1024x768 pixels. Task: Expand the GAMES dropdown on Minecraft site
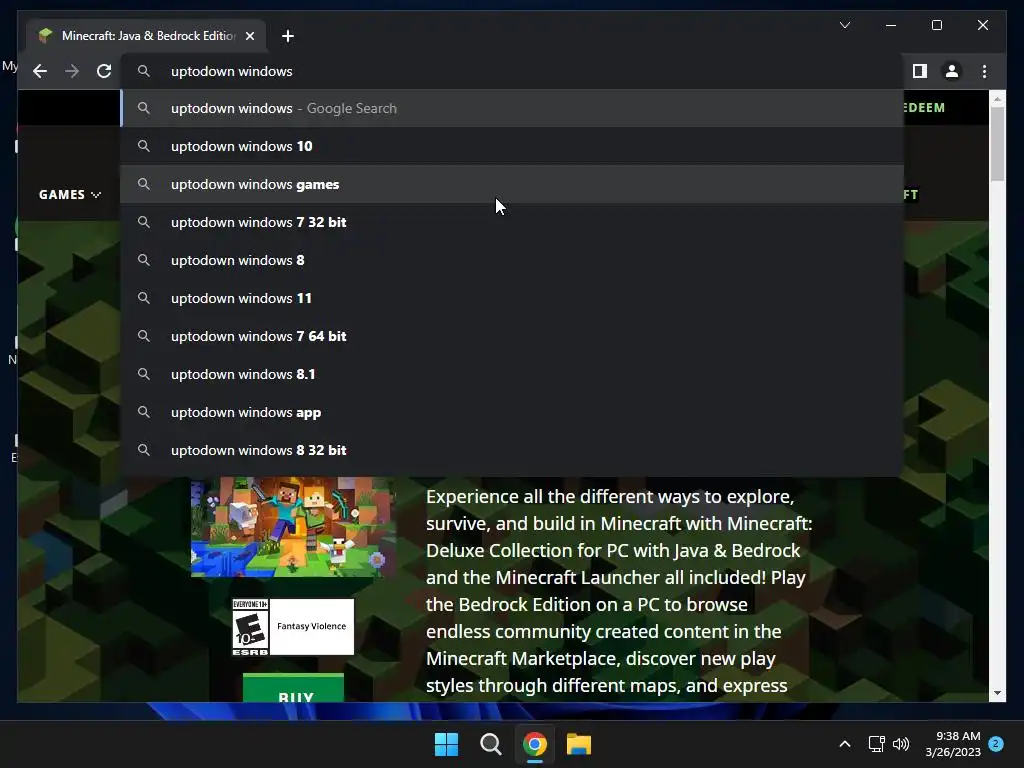point(70,195)
